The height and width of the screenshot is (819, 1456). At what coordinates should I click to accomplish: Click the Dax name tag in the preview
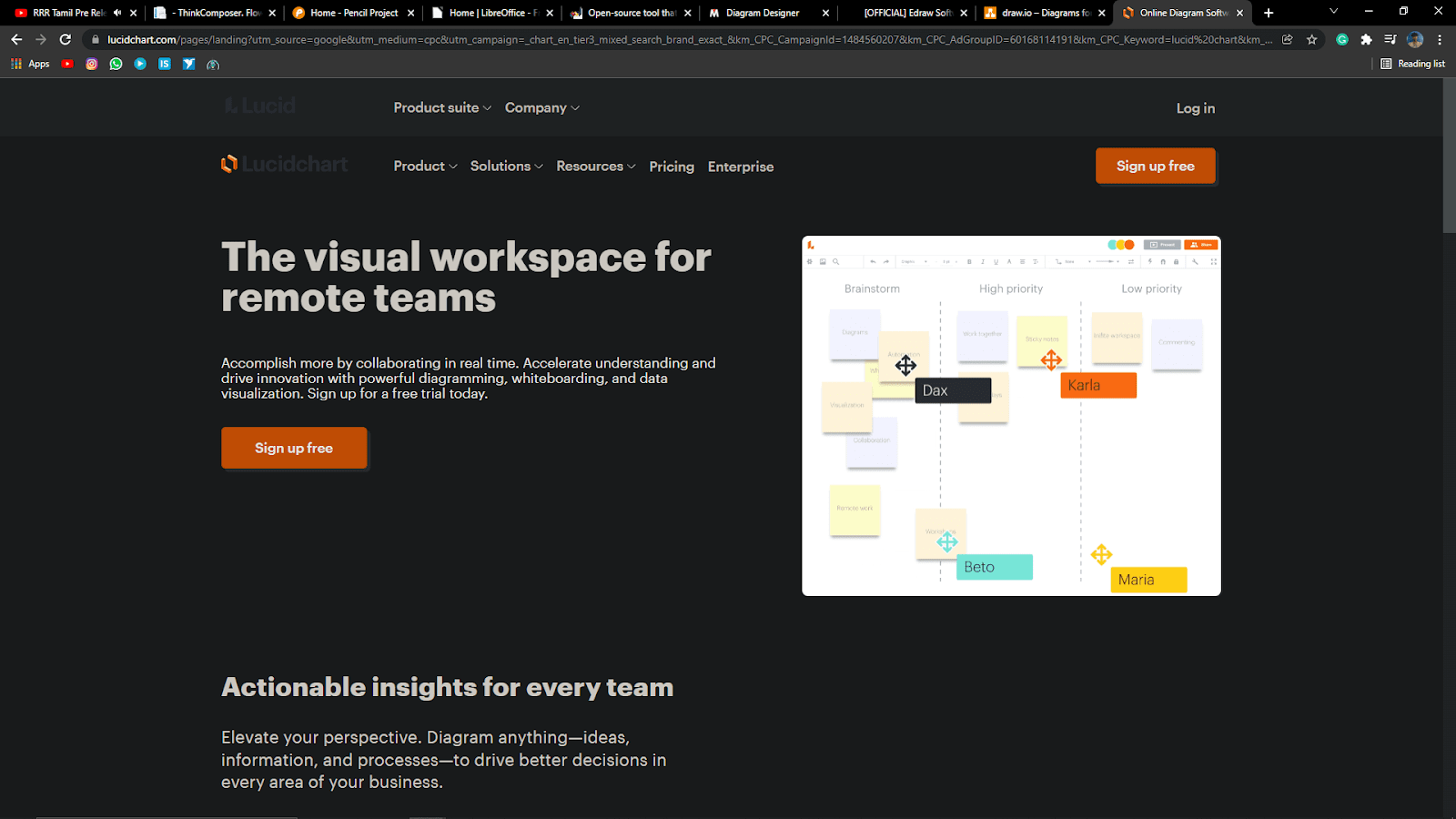[x=953, y=390]
